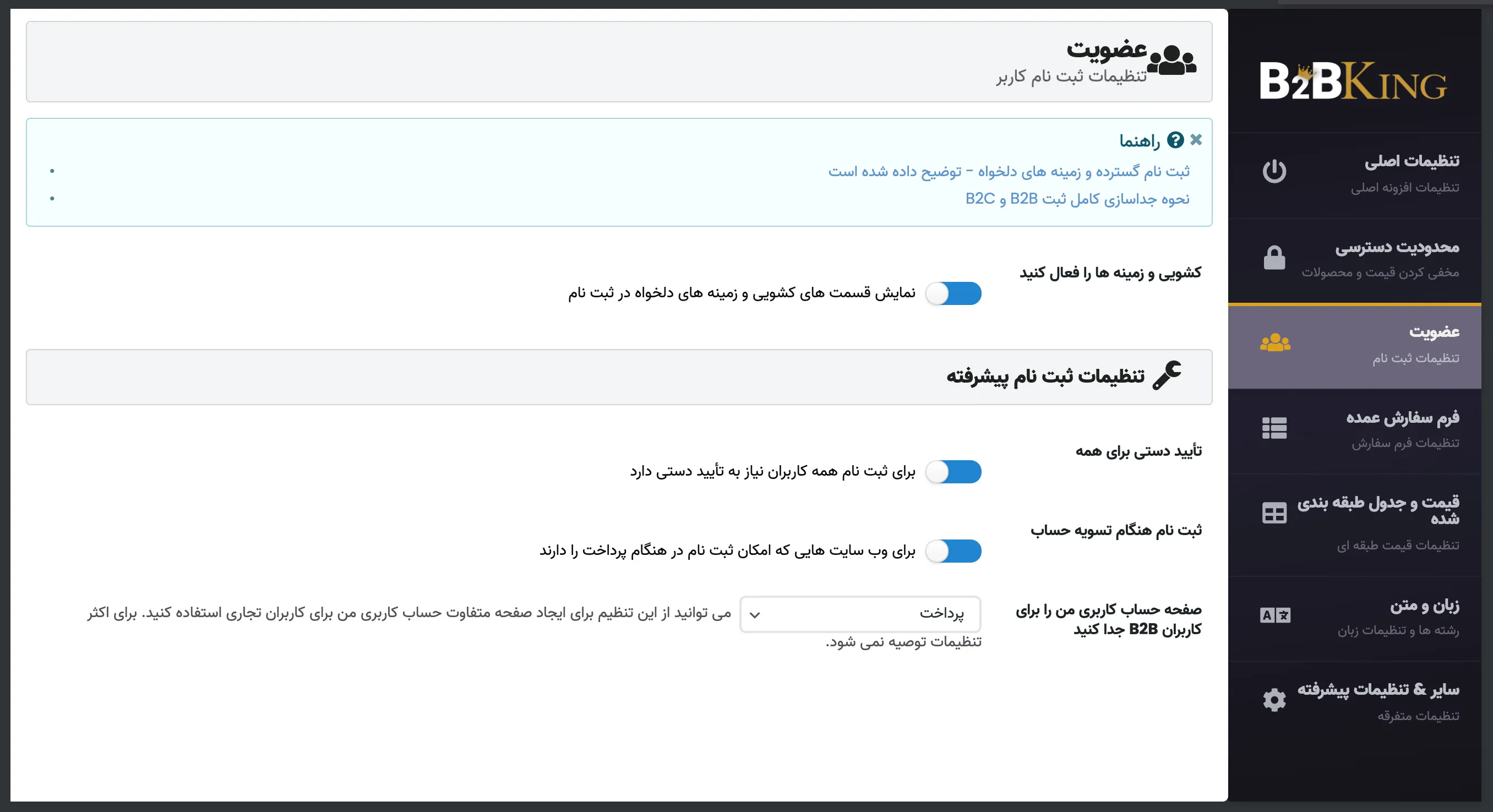Image resolution: width=1493 pixels, height=812 pixels.
Task: Open the زبان و متن tab
Action: pyautogui.click(x=1354, y=618)
